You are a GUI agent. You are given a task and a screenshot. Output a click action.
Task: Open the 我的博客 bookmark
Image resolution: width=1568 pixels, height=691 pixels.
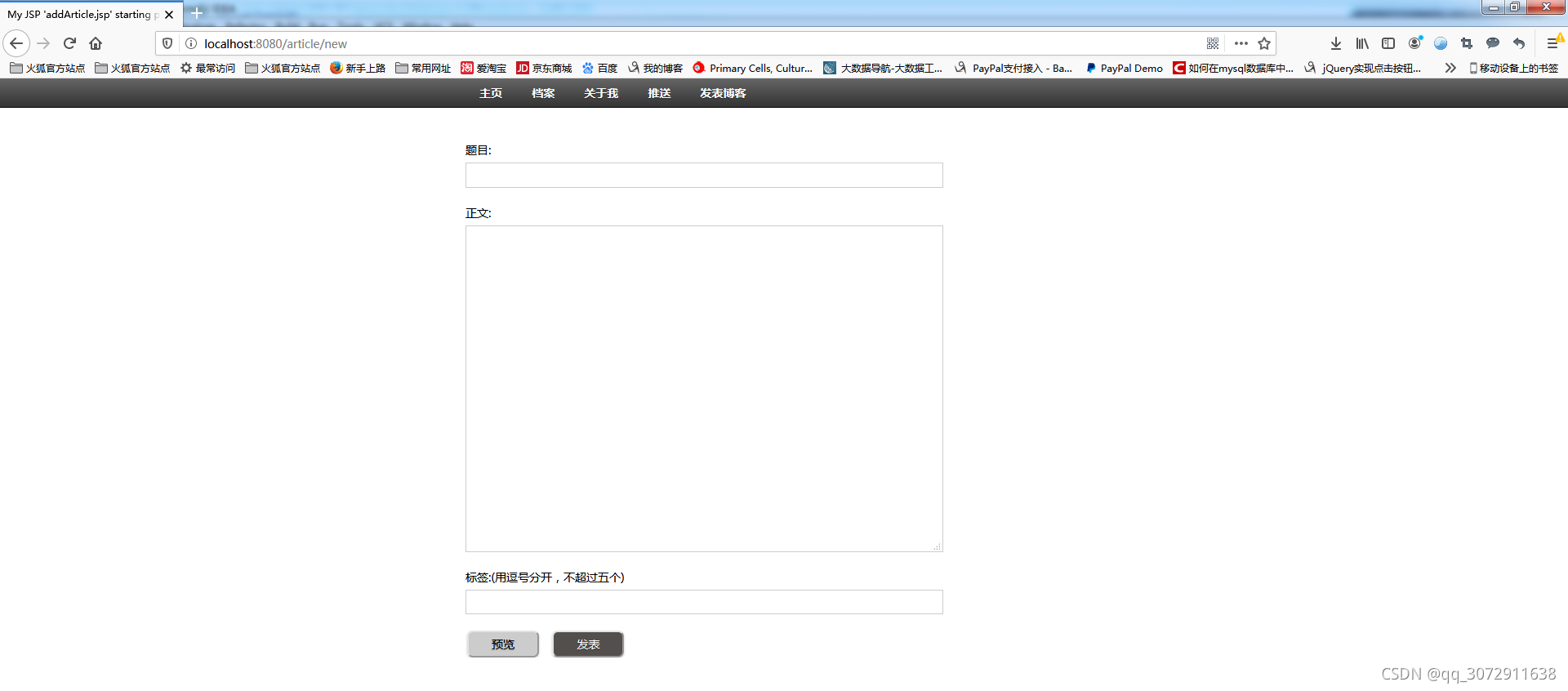pos(655,68)
